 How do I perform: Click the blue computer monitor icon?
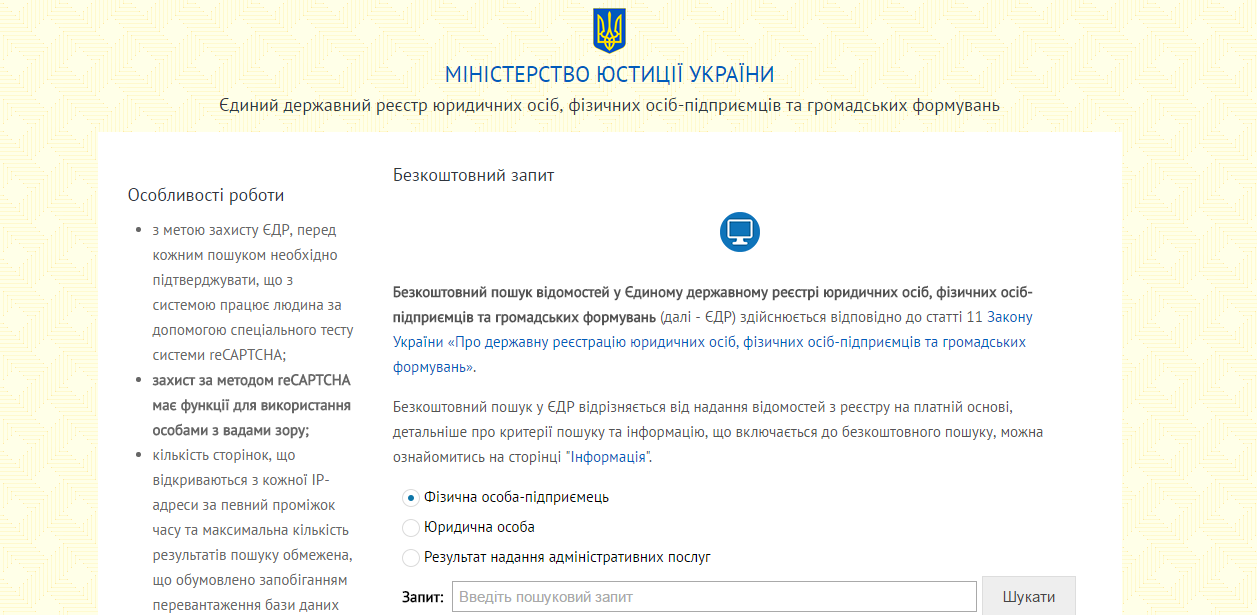click(740, 231)
